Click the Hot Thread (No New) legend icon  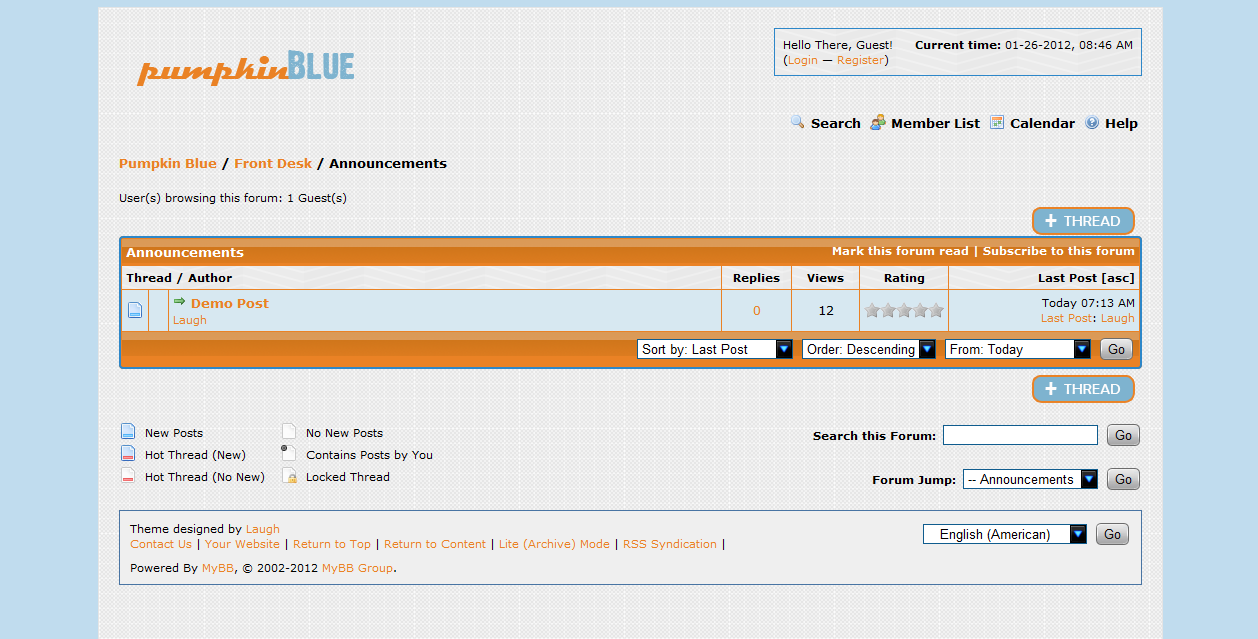click(x=128, y=476)
